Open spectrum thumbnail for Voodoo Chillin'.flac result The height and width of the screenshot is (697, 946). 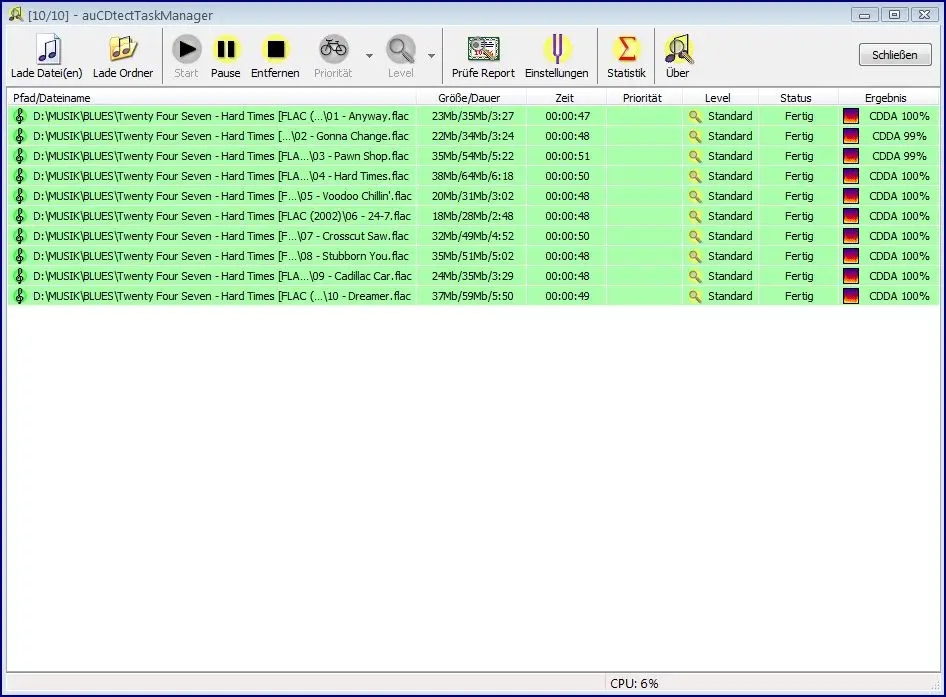851,196
